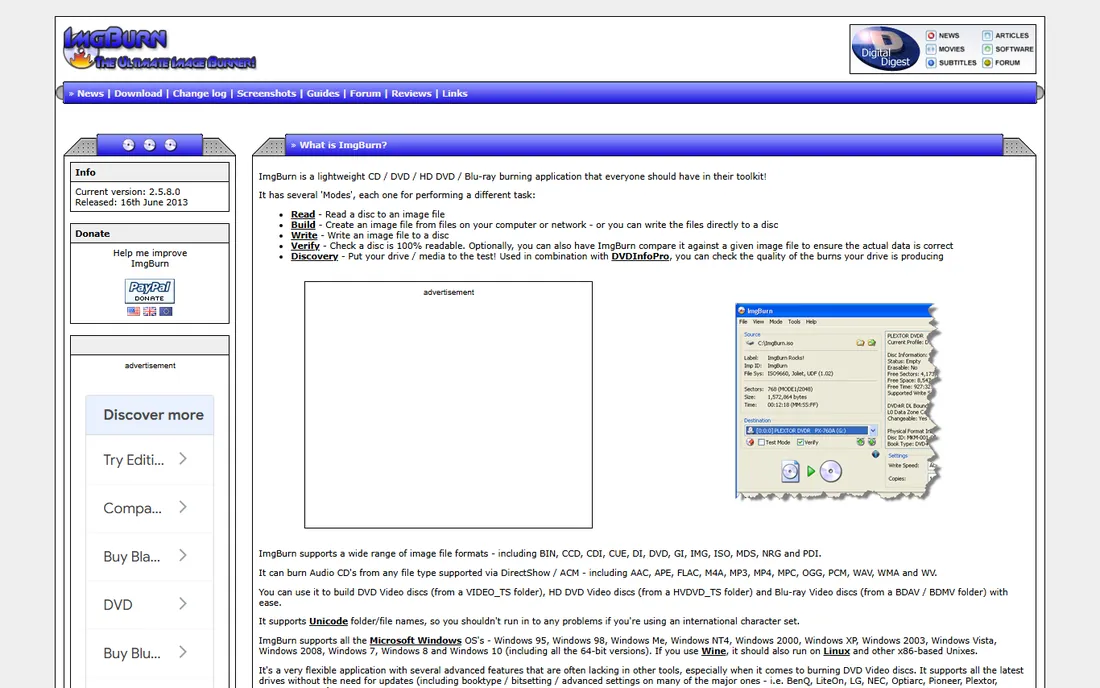Open the Links page
Image resolution: width=1100 pixels, height=688 pixels.
point(455,93)
